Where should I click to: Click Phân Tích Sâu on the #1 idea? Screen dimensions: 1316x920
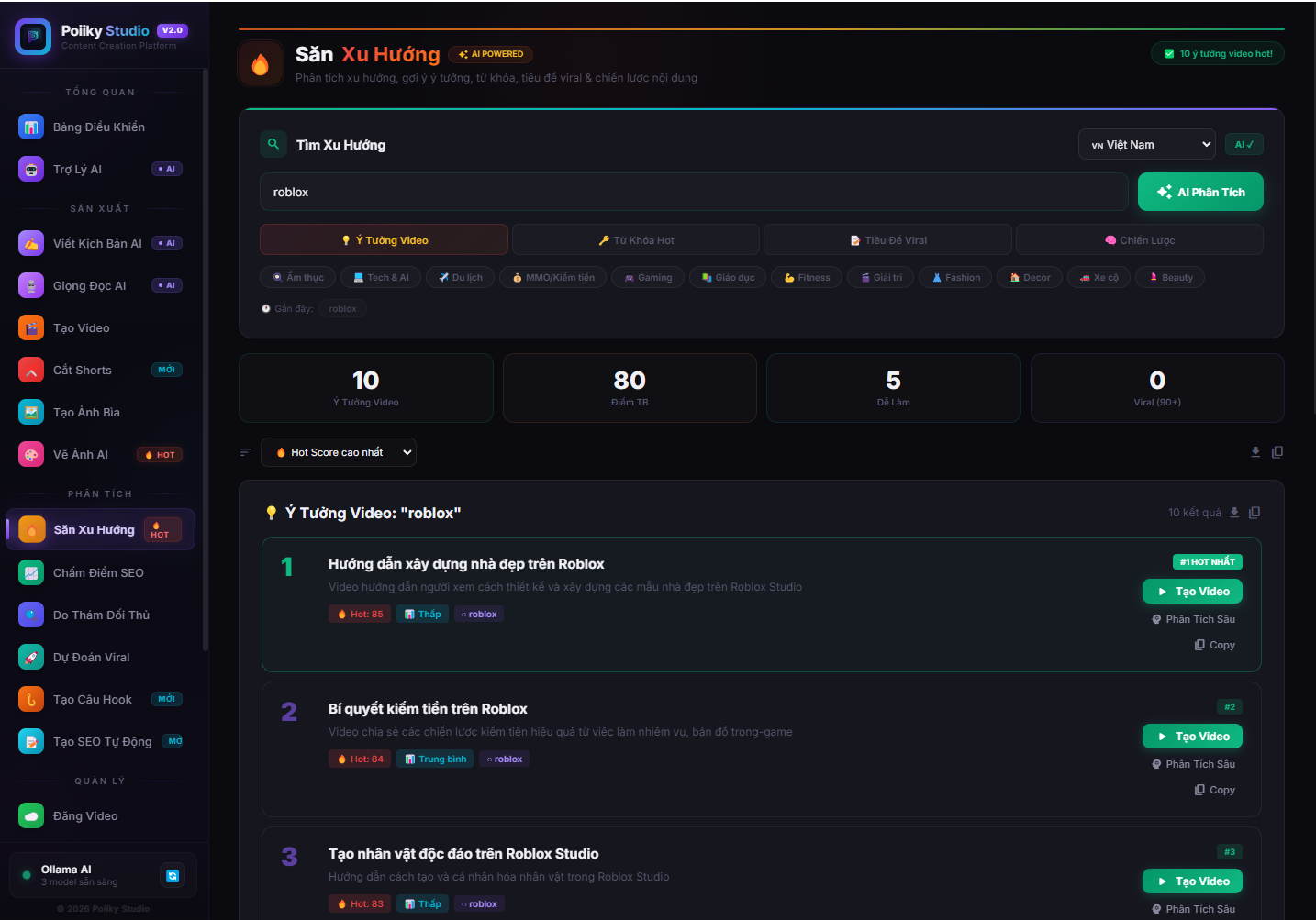pos(1193,620)
